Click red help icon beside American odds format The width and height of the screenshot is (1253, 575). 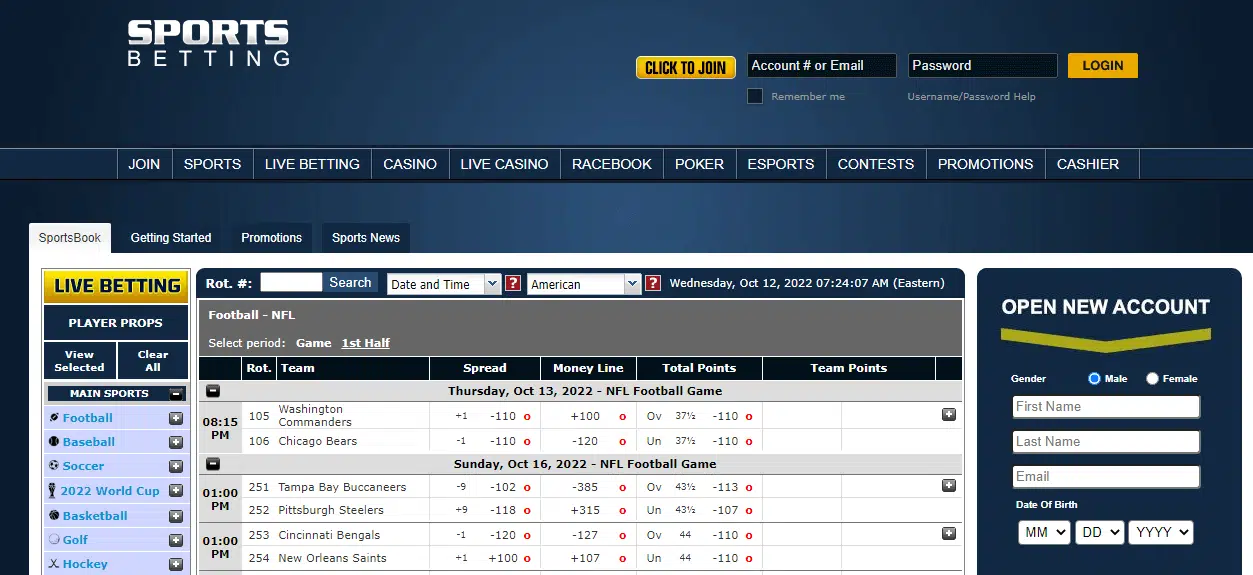(x=653, y=284)
